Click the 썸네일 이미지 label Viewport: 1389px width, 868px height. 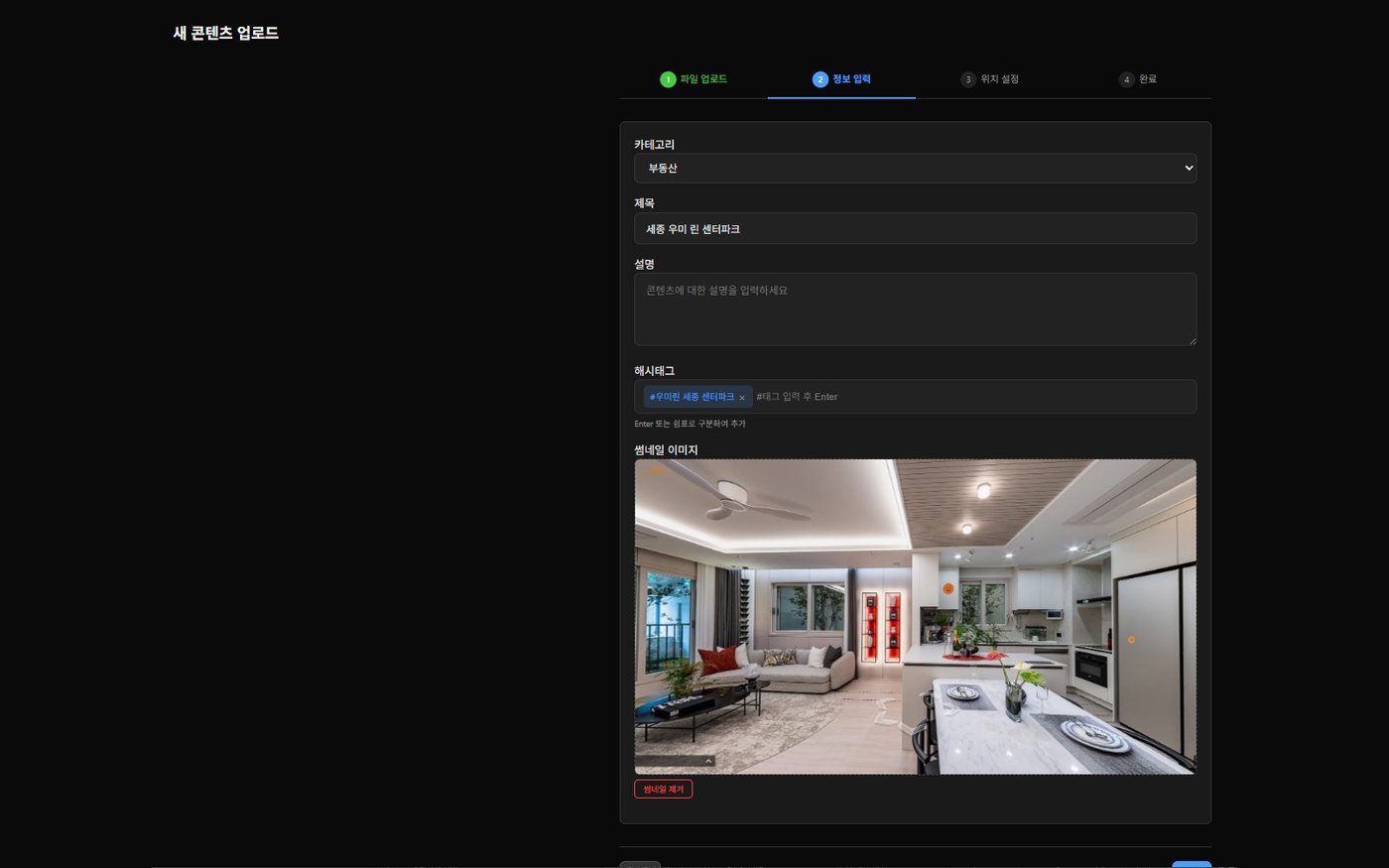point(666,450)
